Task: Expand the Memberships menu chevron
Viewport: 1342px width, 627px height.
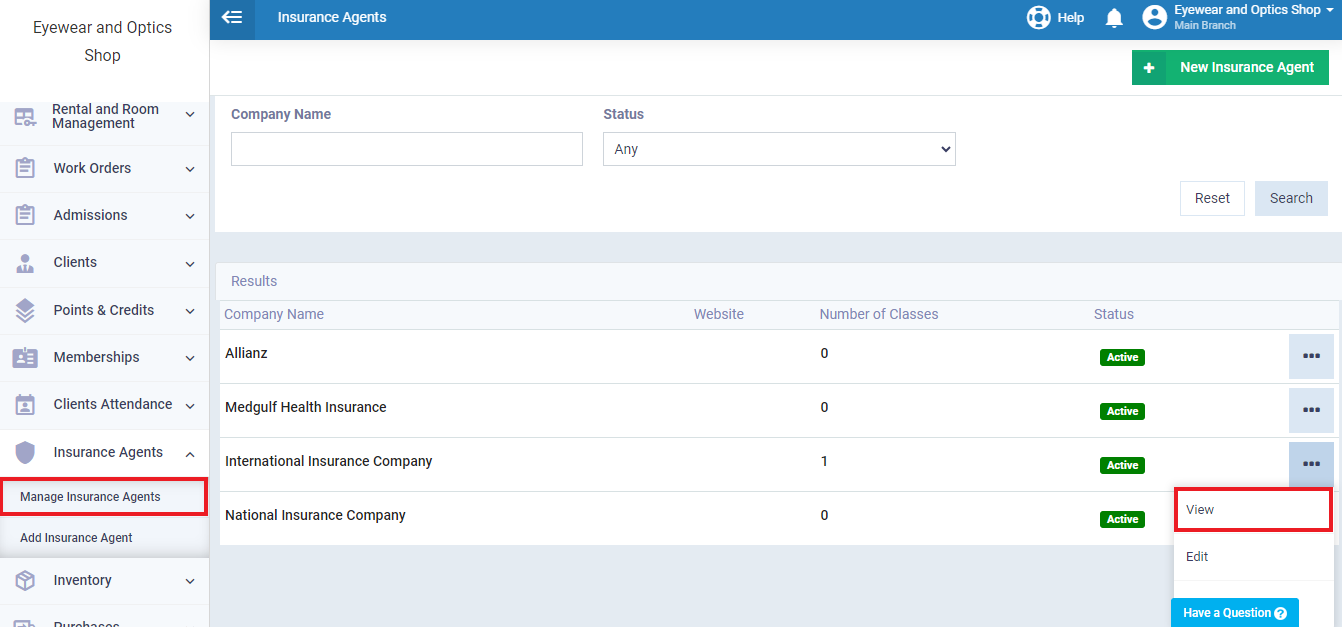Action: [190, 358]
